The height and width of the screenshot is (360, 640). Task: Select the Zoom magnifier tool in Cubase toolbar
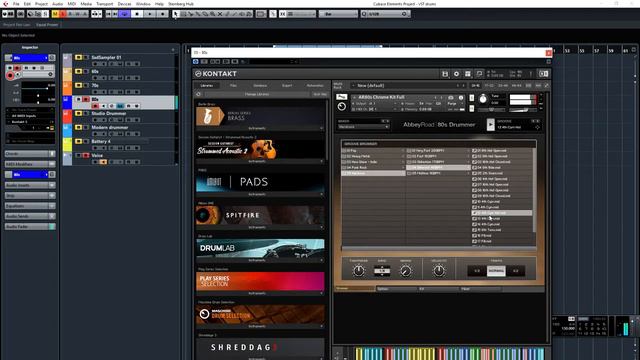[213, 14]
